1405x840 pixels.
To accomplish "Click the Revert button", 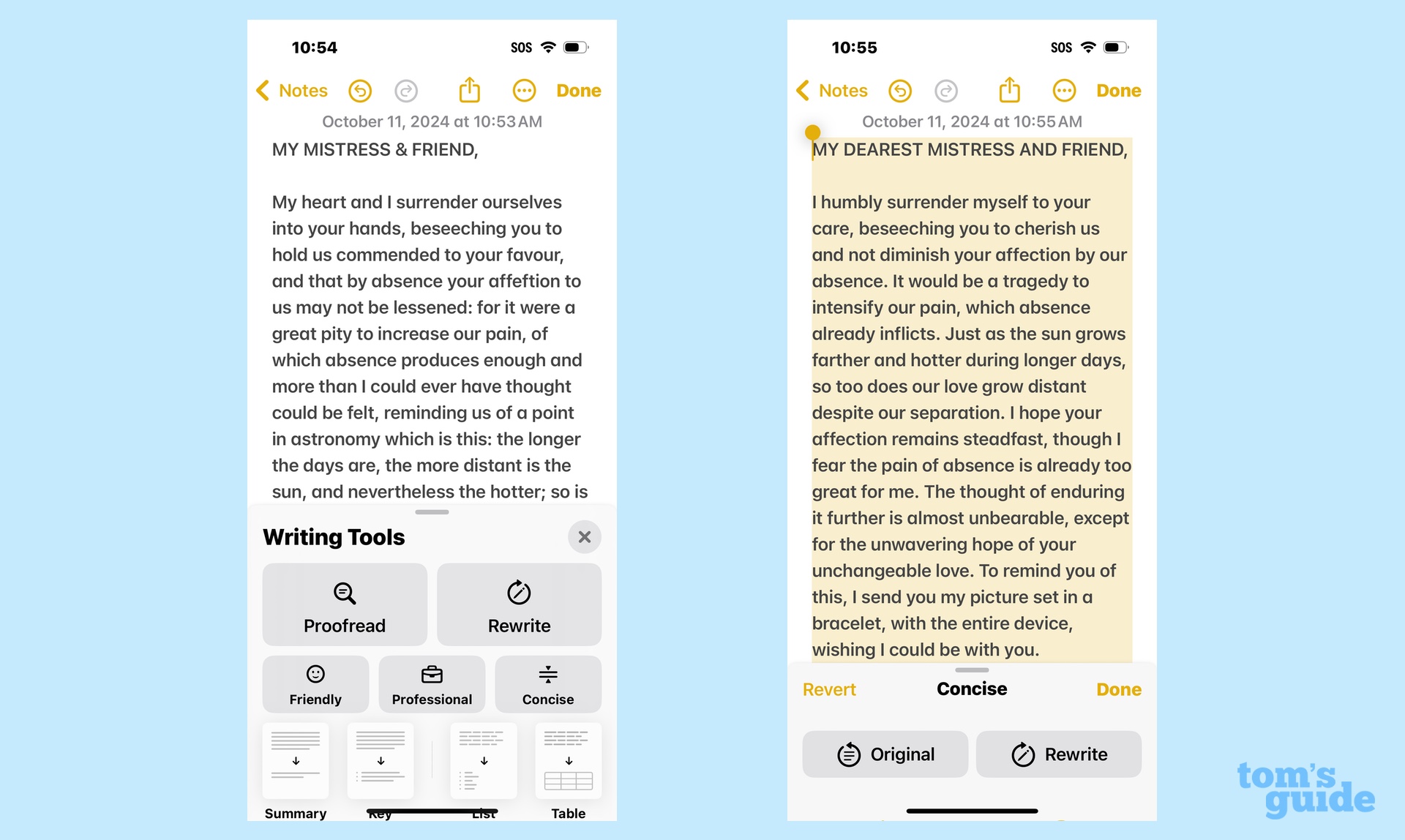I will 829,689.
